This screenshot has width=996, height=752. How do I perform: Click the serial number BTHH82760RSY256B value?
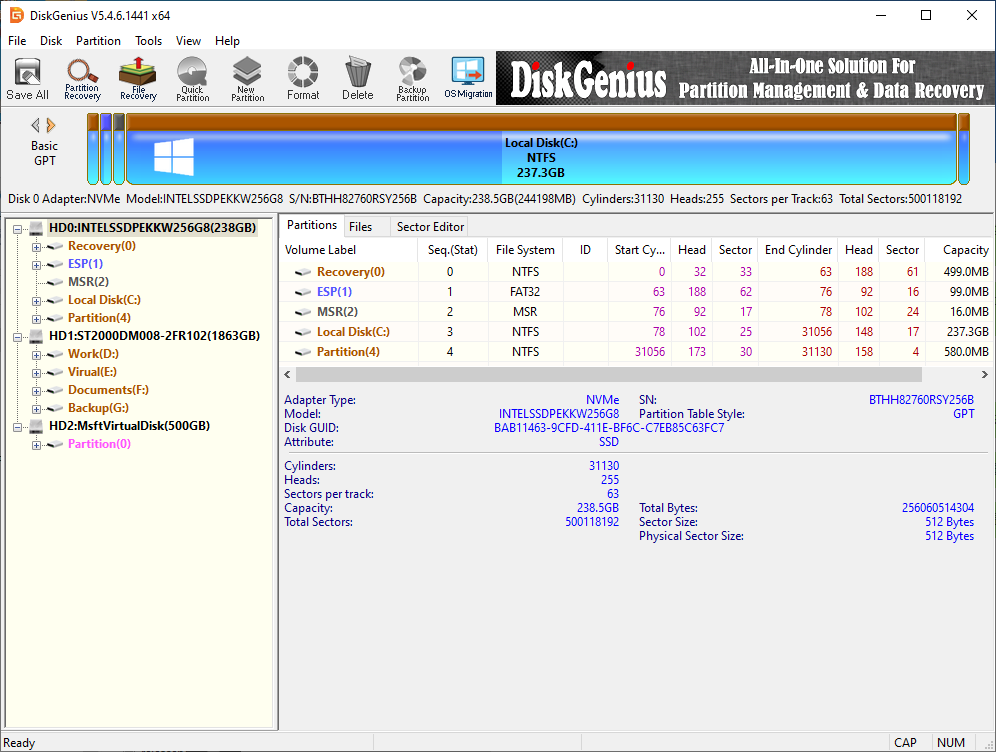coord(921,400)
